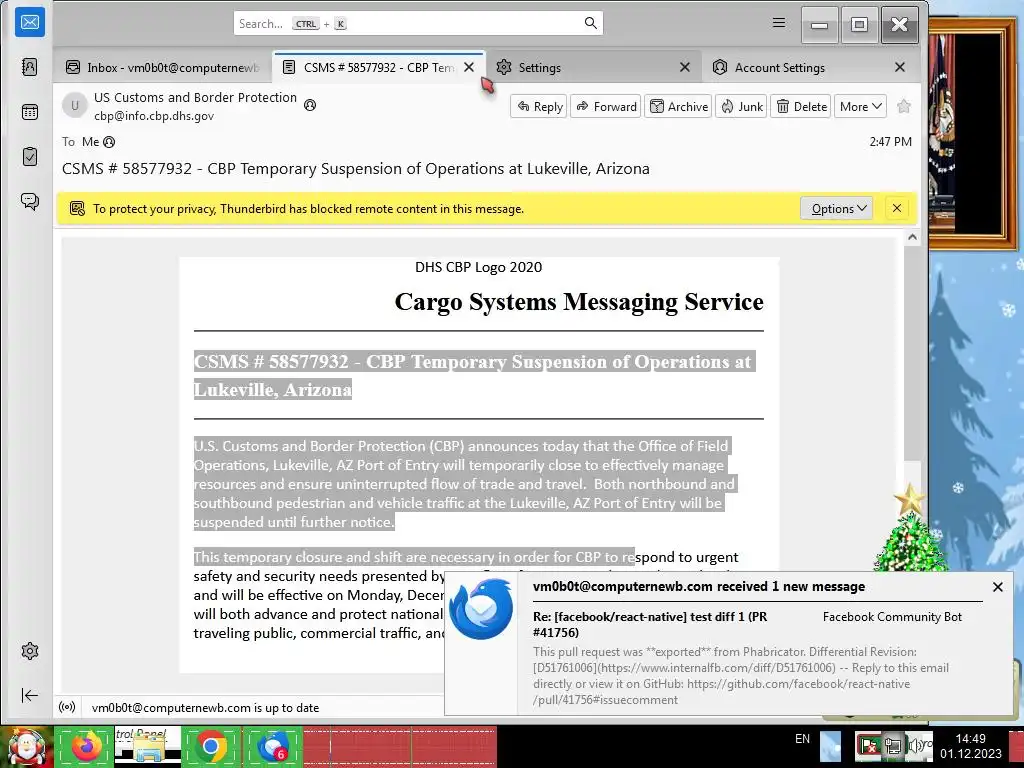
Task: Open Settings gear in the sidebar
Action: click(29, 650)
